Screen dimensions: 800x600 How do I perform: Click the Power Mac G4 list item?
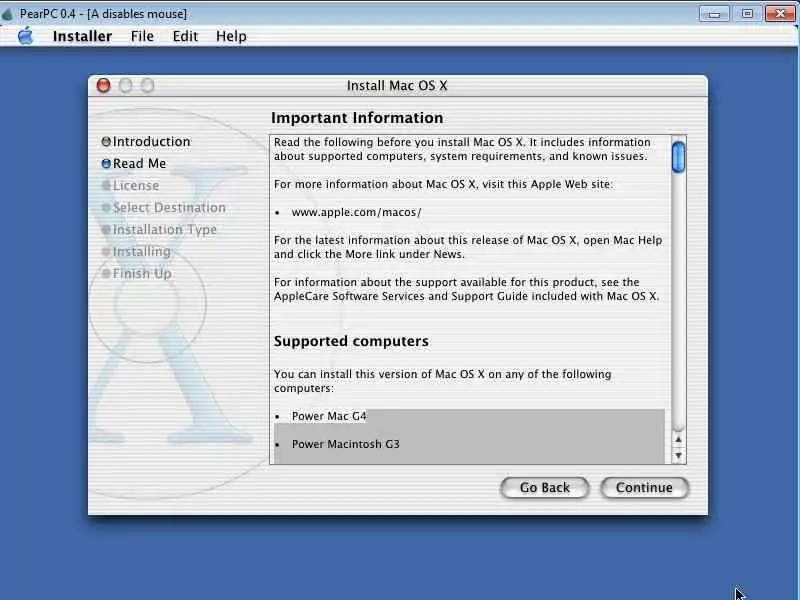click(x=329, y=416)
